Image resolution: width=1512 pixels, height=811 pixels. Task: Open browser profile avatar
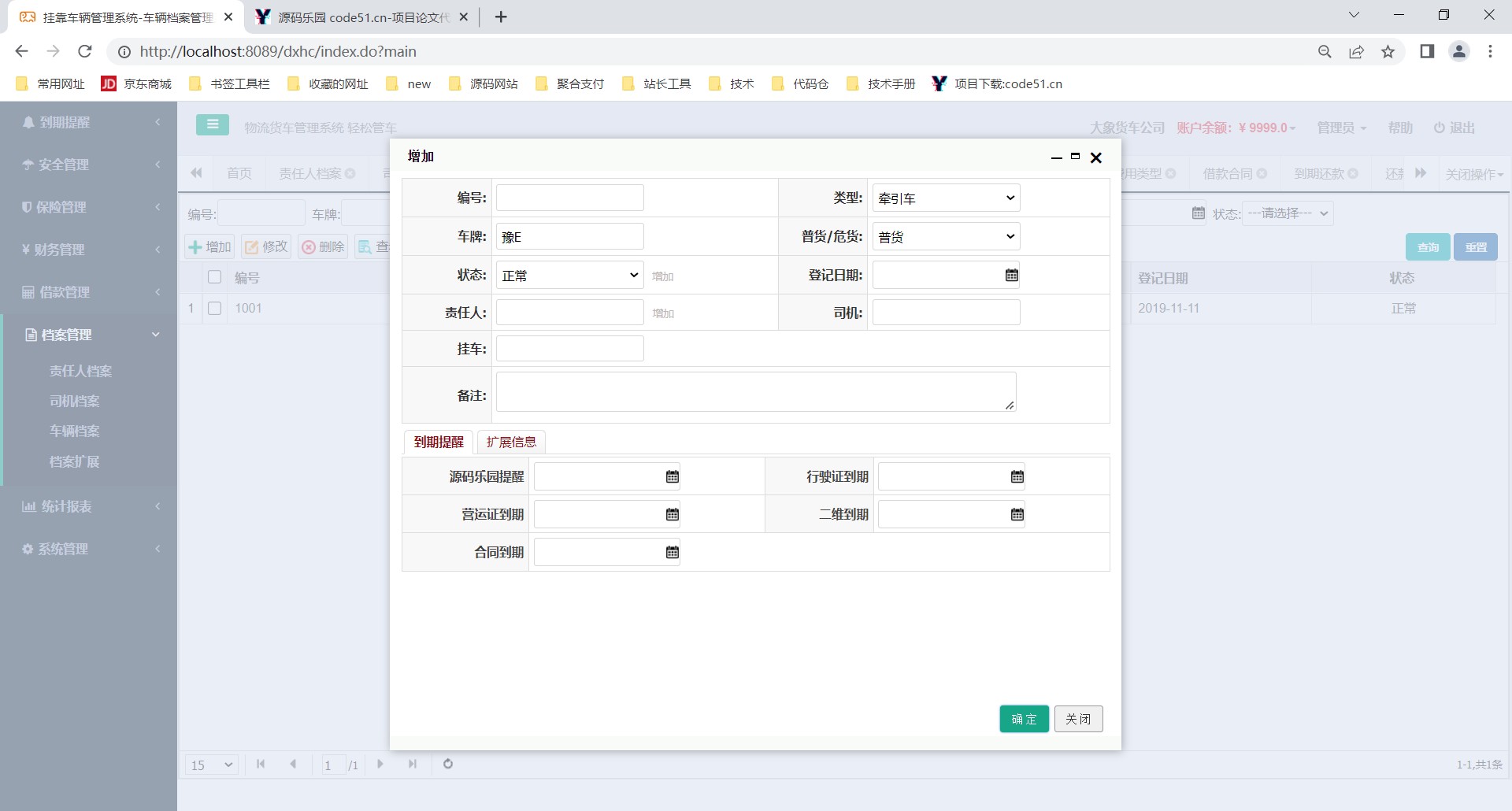tap(1459, 51)
